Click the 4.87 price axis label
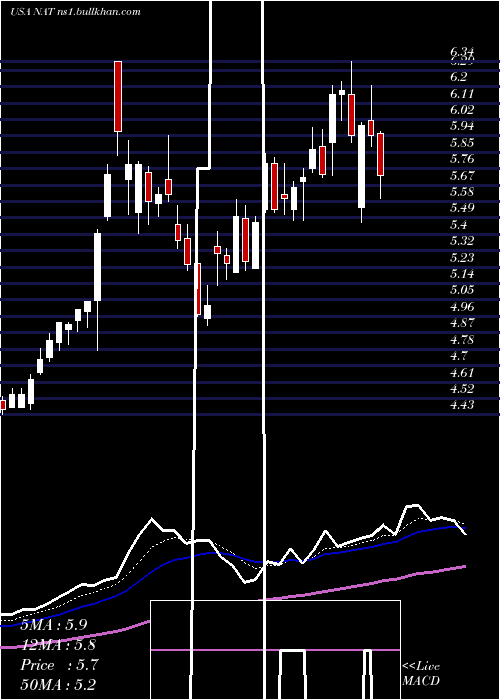 point(462,323)
